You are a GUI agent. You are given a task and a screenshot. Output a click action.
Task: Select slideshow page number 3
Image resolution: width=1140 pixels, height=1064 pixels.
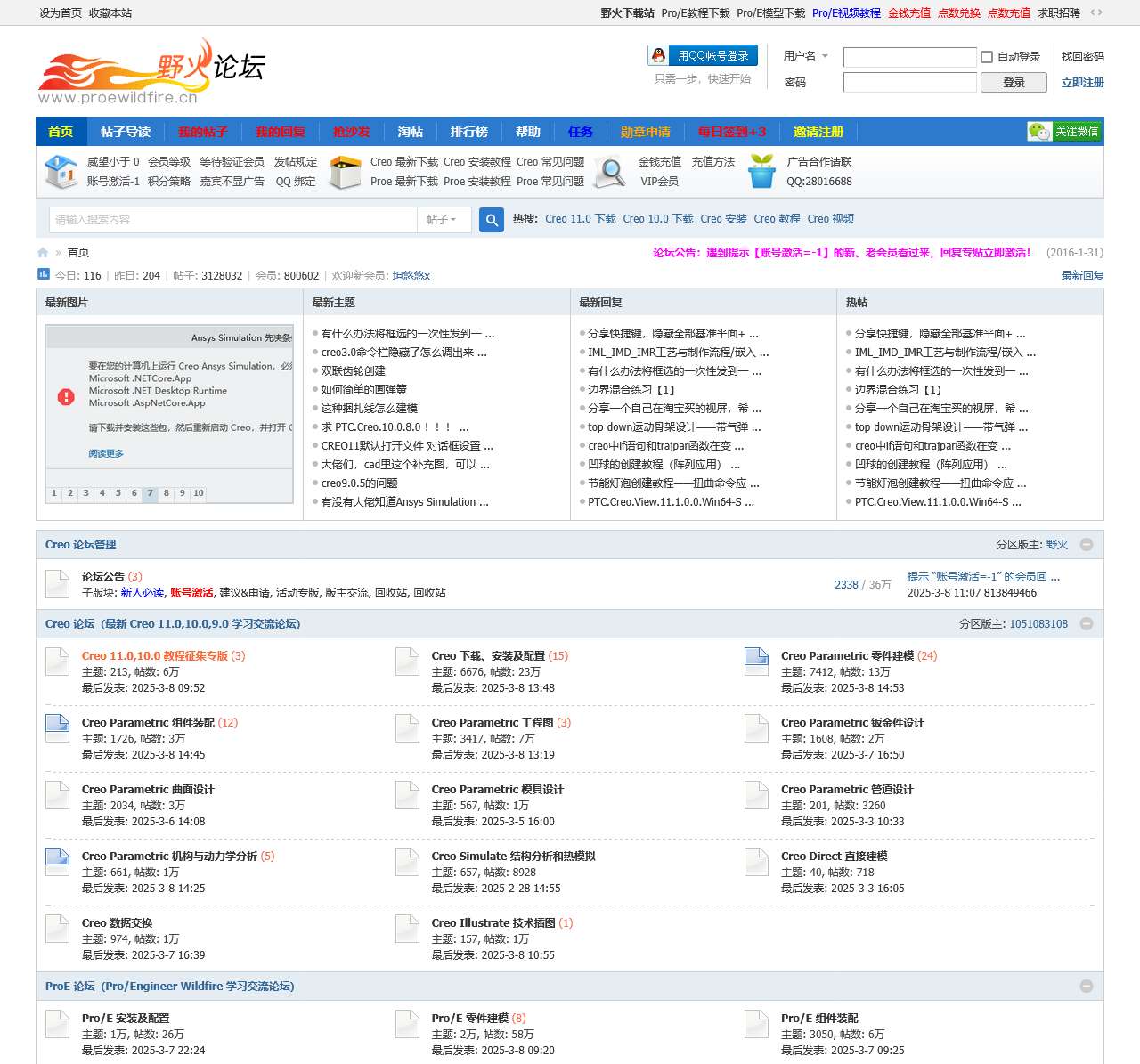coord(86,493)
